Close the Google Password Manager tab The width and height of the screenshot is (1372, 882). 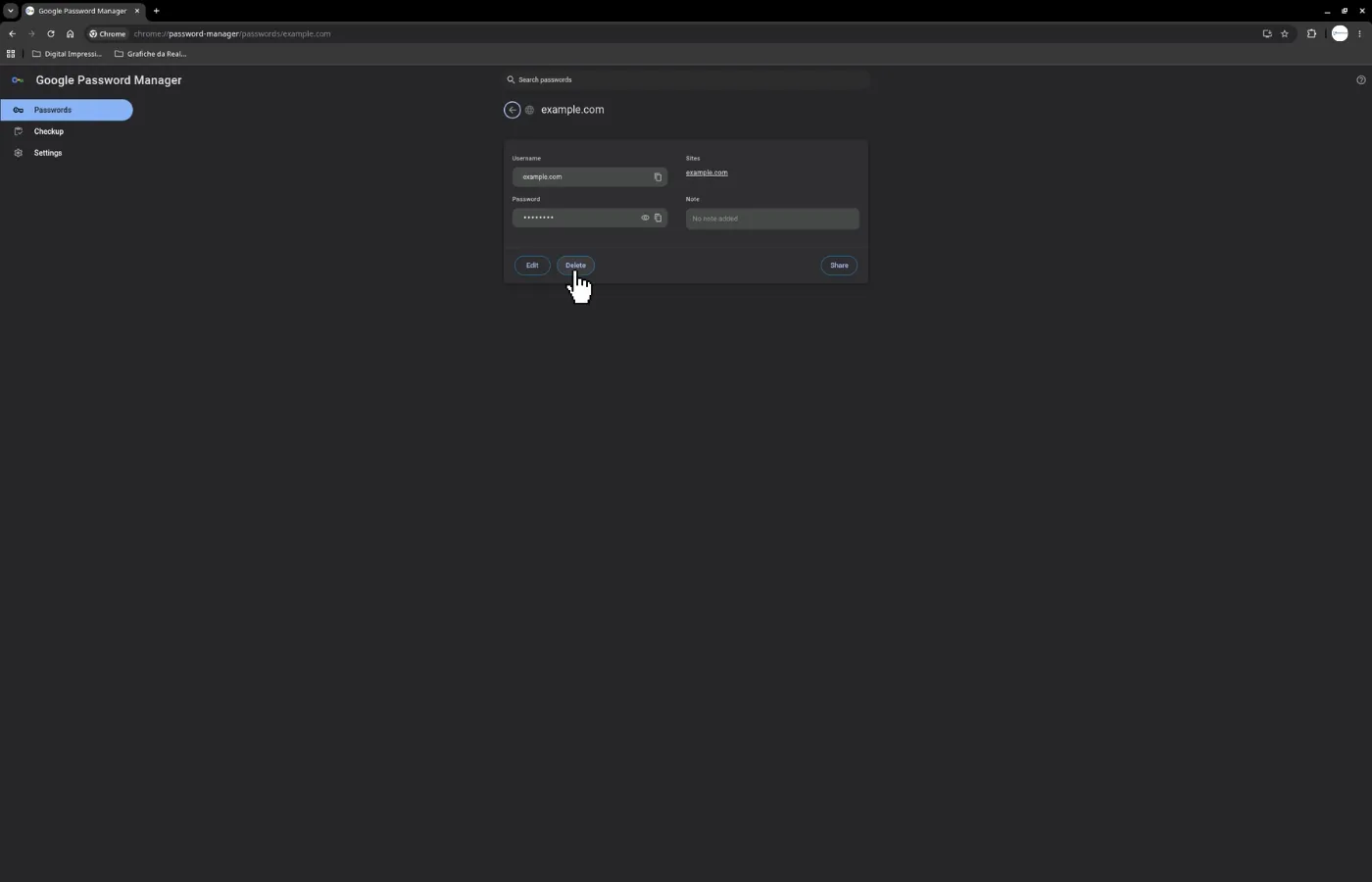pyautogui.click(x=137, y=11)
